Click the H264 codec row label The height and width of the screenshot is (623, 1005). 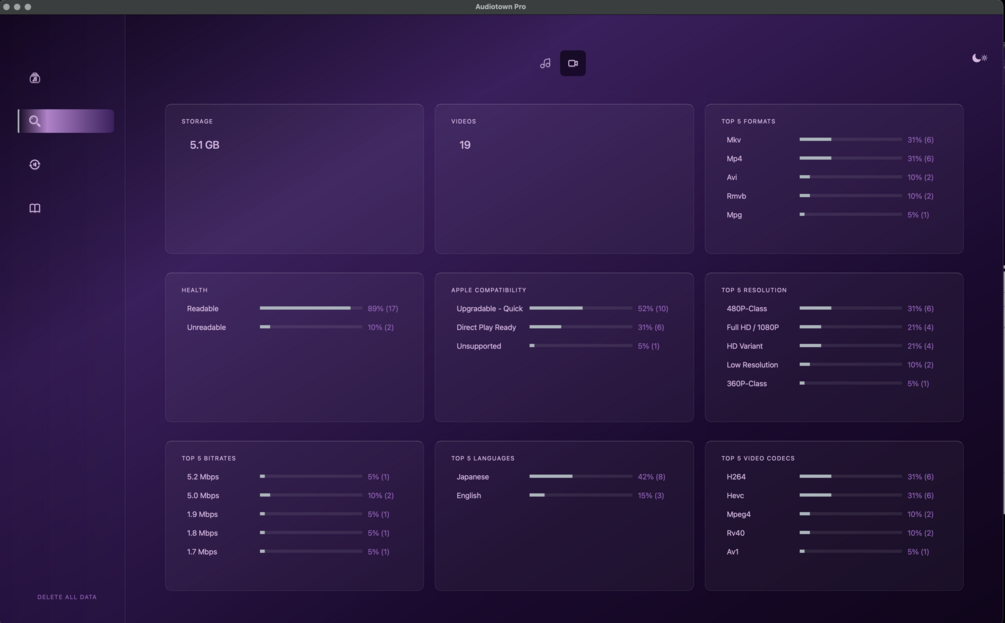coord(736,476)
